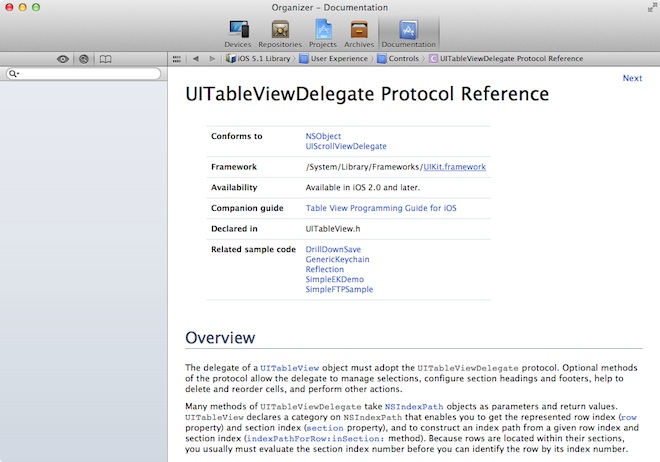Go forward with the right arrow
Image resolution: width=660 pixels, height=462 pixels.
coord(212,59)
